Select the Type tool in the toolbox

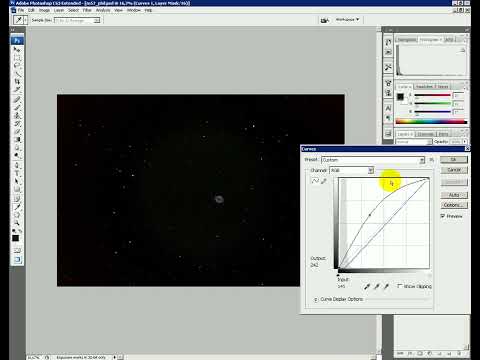coord(17,173)
